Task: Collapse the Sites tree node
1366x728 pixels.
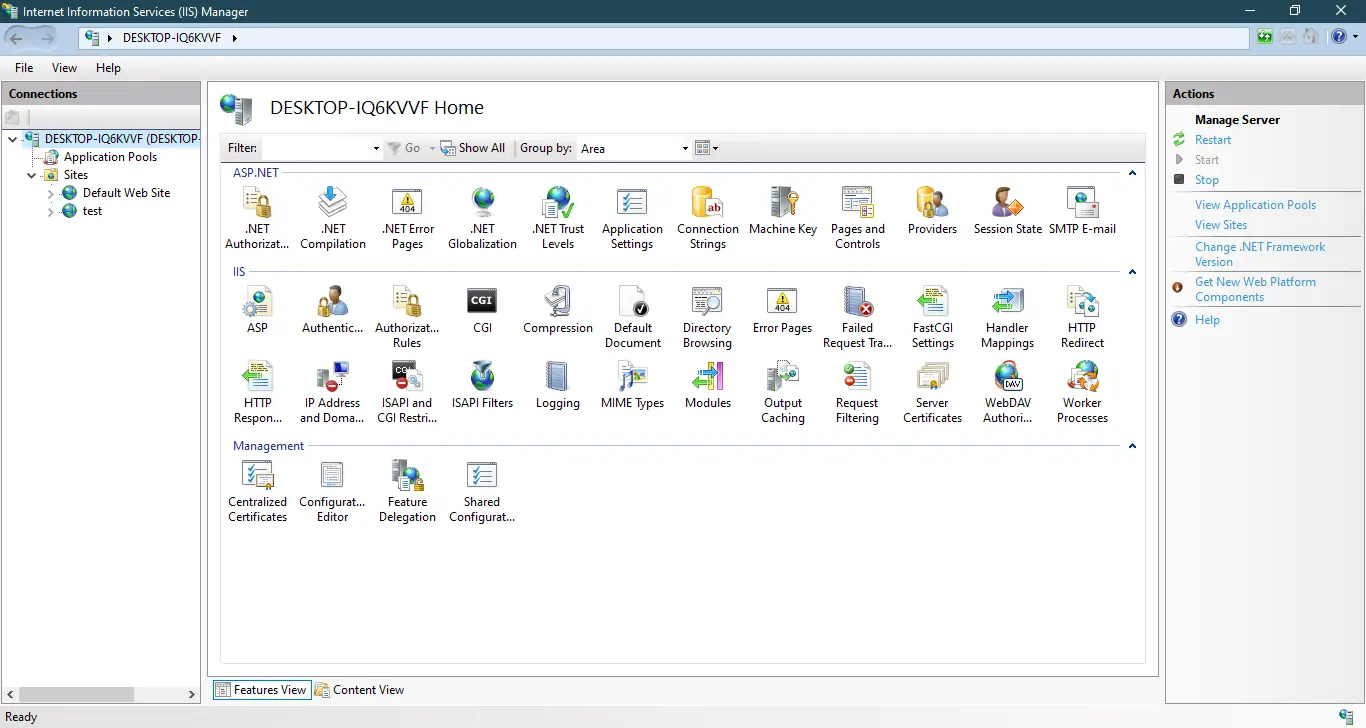Action: pyautogui.click(x=31, y=175)
